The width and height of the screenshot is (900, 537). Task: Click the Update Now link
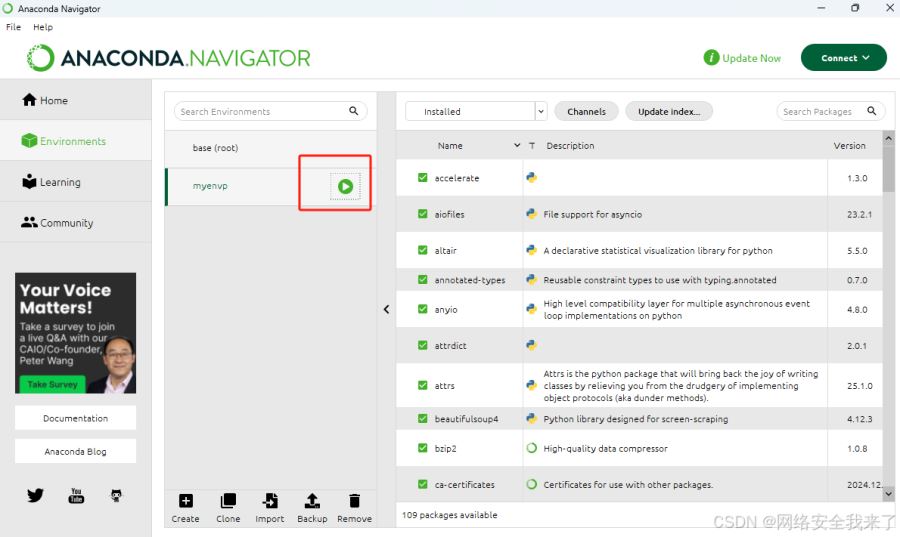coord(751,58)
